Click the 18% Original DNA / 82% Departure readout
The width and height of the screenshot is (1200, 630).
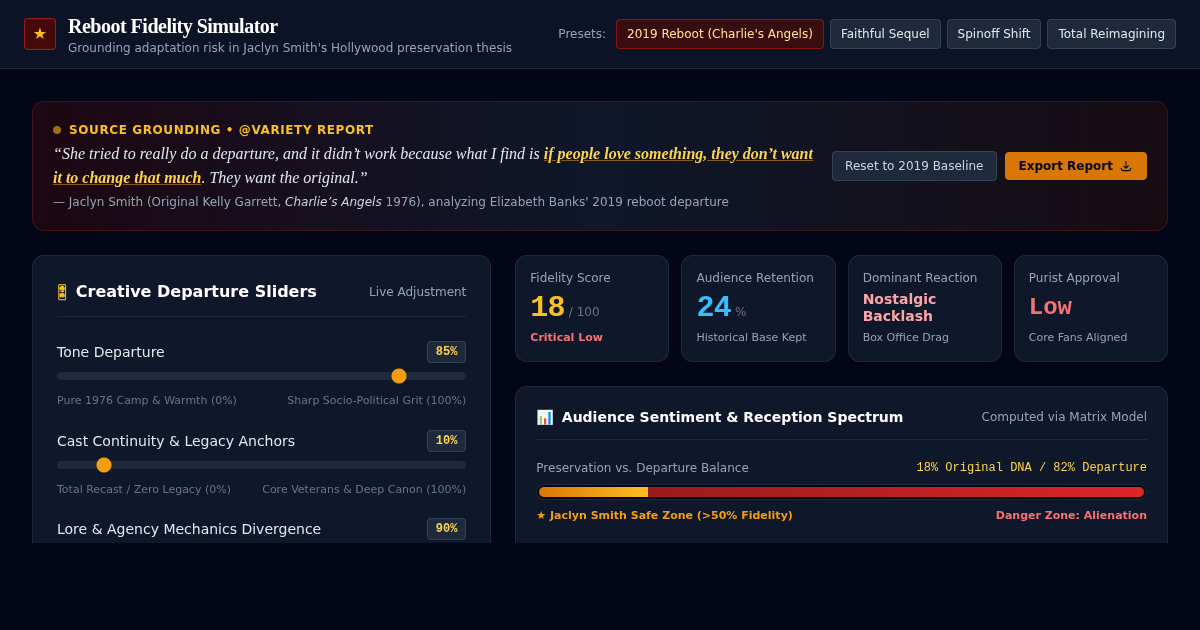1031,468
